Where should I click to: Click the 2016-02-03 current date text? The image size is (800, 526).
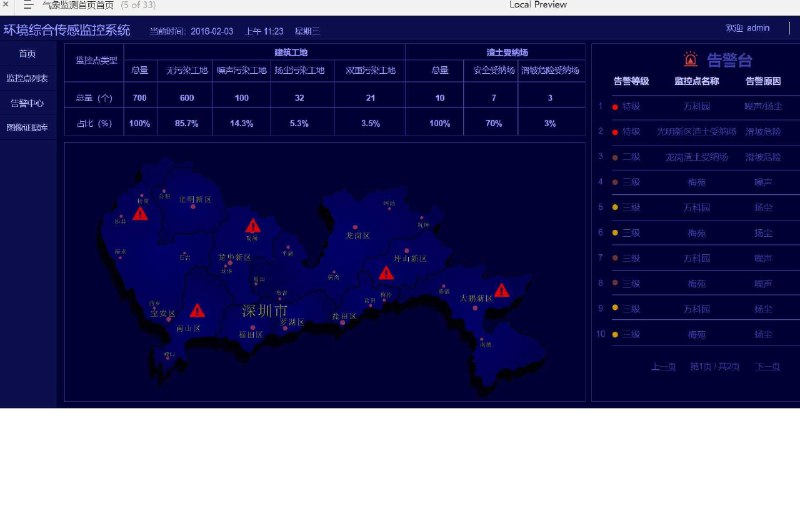tap(212, 31)
